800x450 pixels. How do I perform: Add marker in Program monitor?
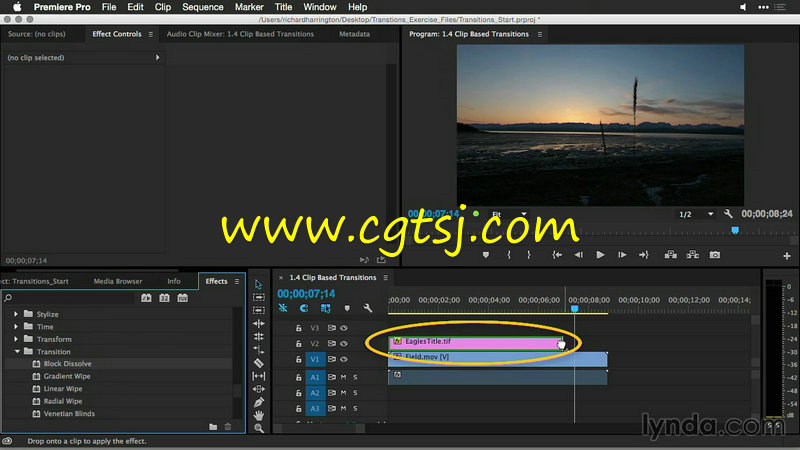(486, 255)
